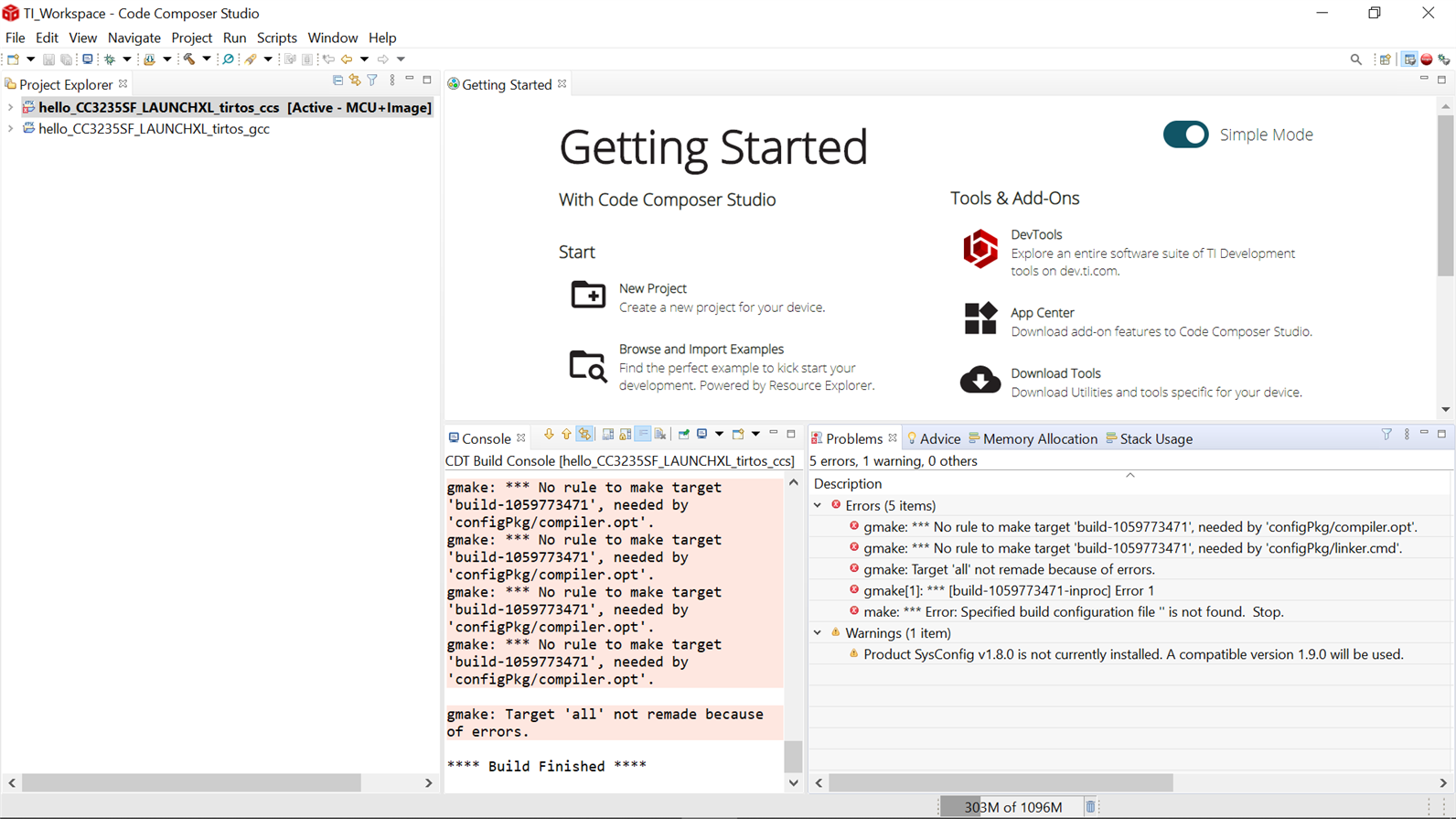Open the terminal monitor icon in main toolbar
The width and height of the screenshot is (1456, 819).
click(x=88, y=59)
